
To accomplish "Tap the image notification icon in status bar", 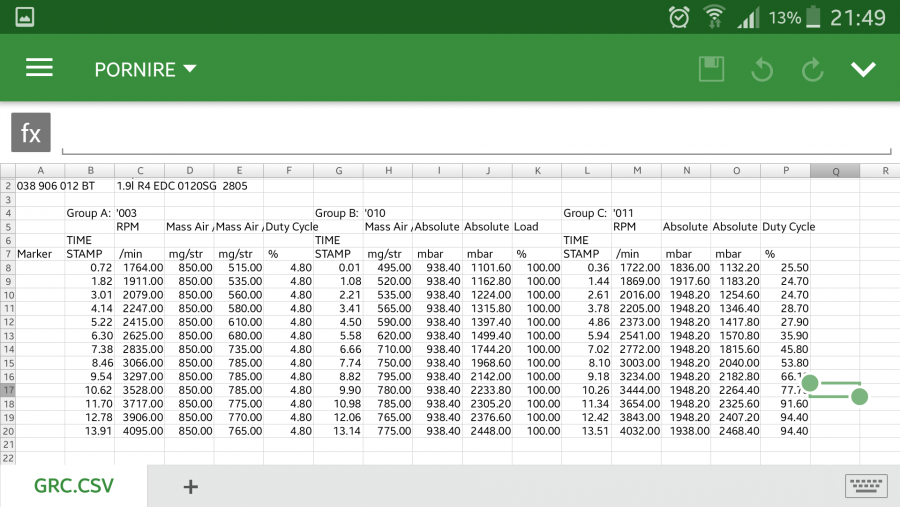I will tap(24, 17).
